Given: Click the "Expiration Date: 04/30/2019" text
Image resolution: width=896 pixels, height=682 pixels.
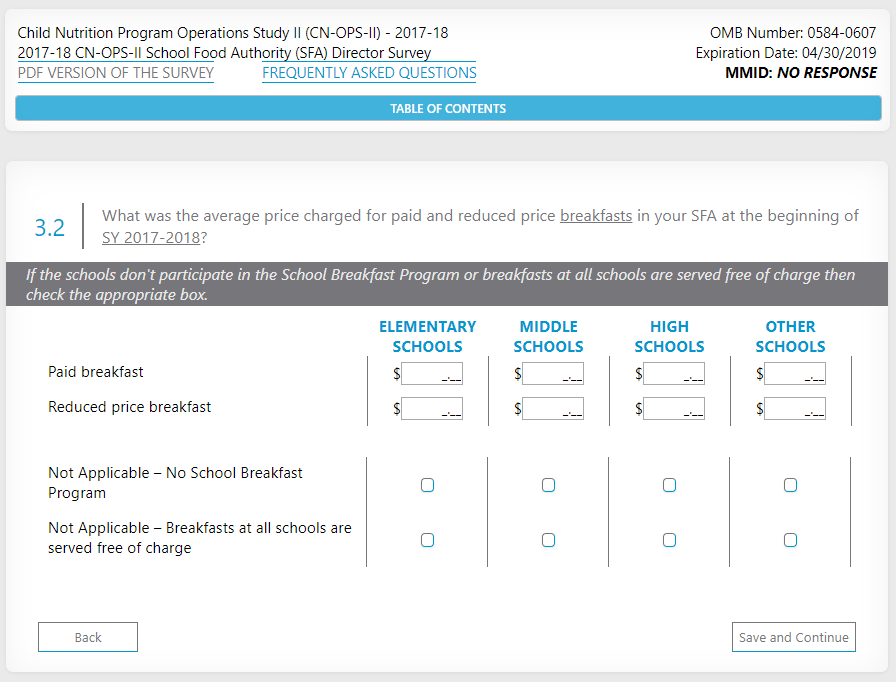Looking at the screenshot, I should point(786,53).
